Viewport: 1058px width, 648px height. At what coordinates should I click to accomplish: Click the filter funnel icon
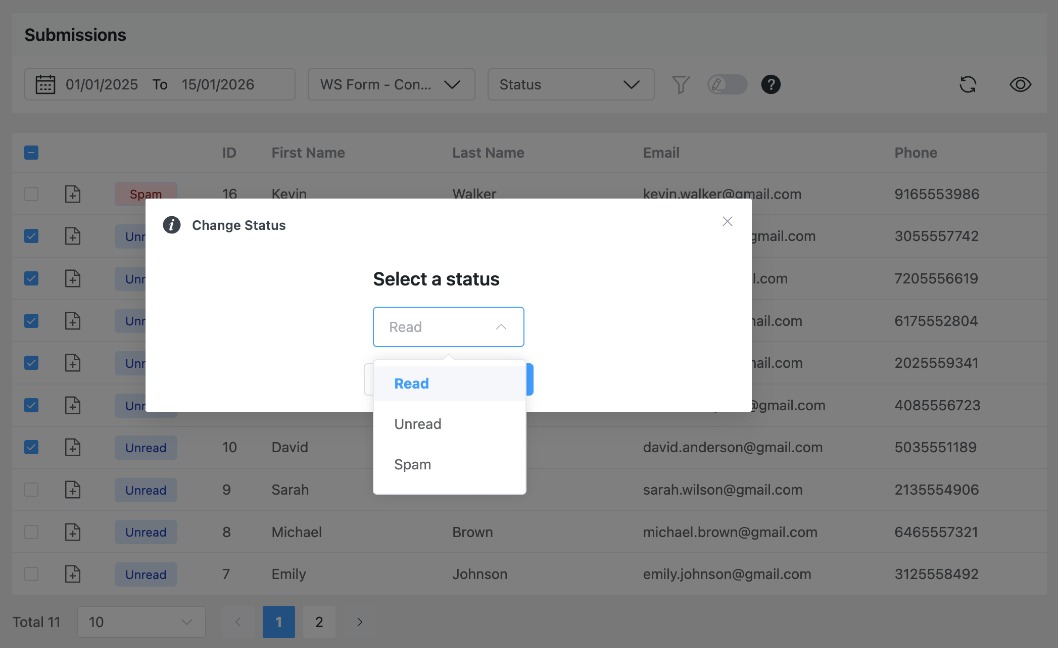(x=680, y=84)
